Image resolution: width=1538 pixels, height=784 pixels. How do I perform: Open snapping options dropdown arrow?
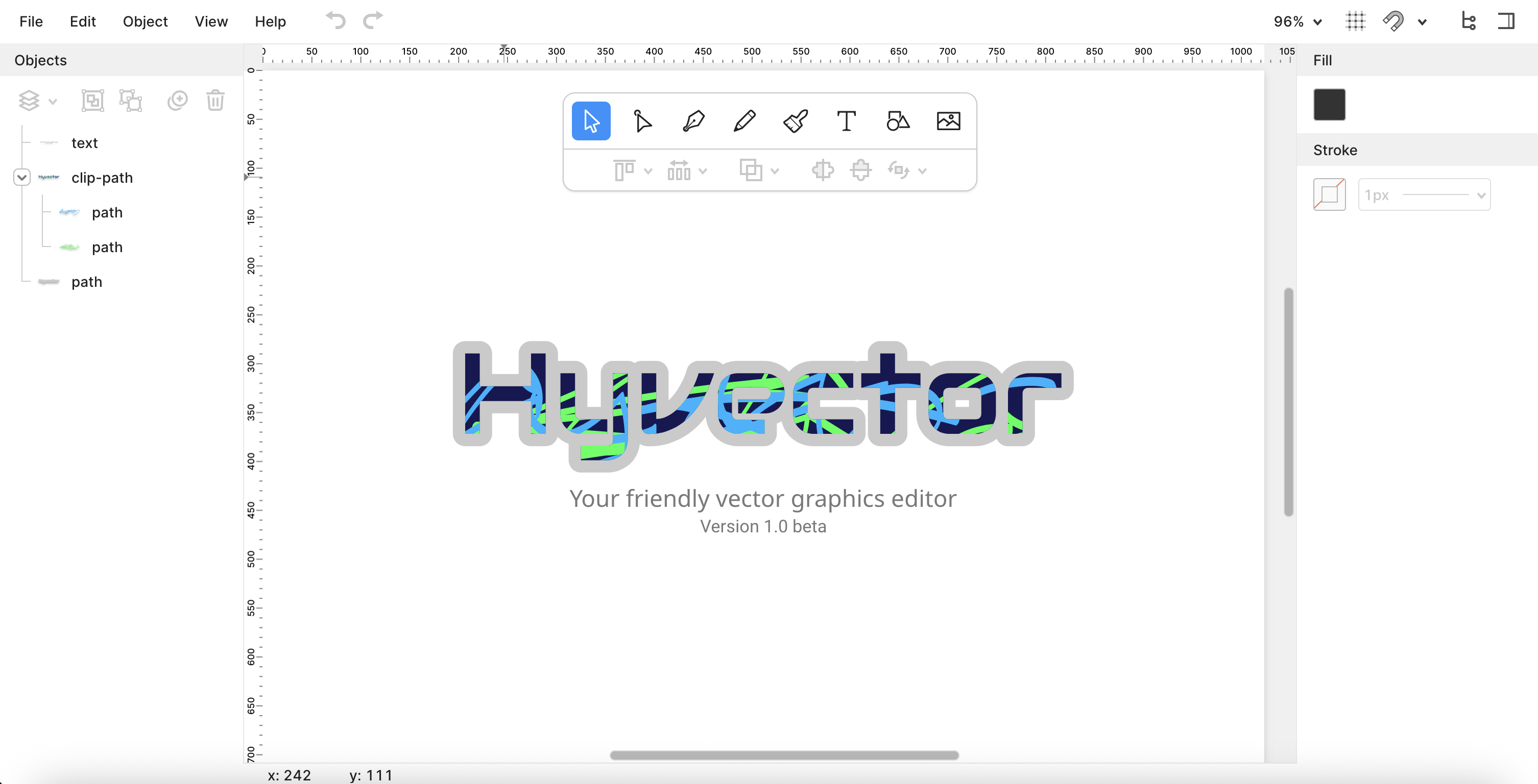1422,22
